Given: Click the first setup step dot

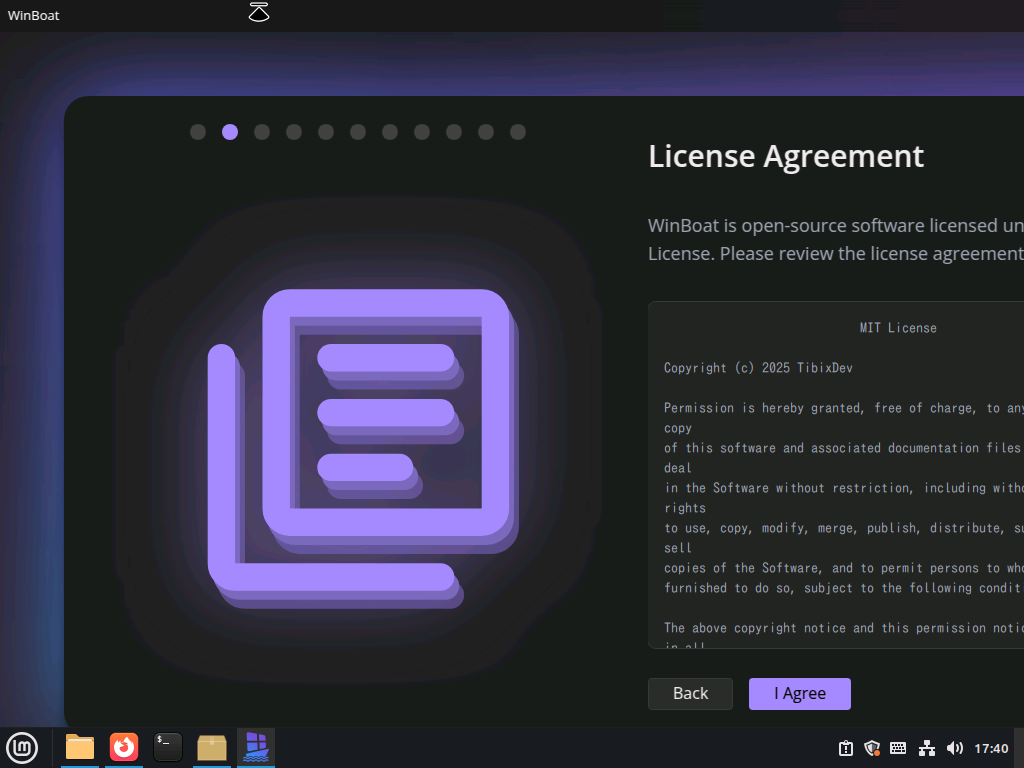Looking at the screenshot, I should pos(198,132).
